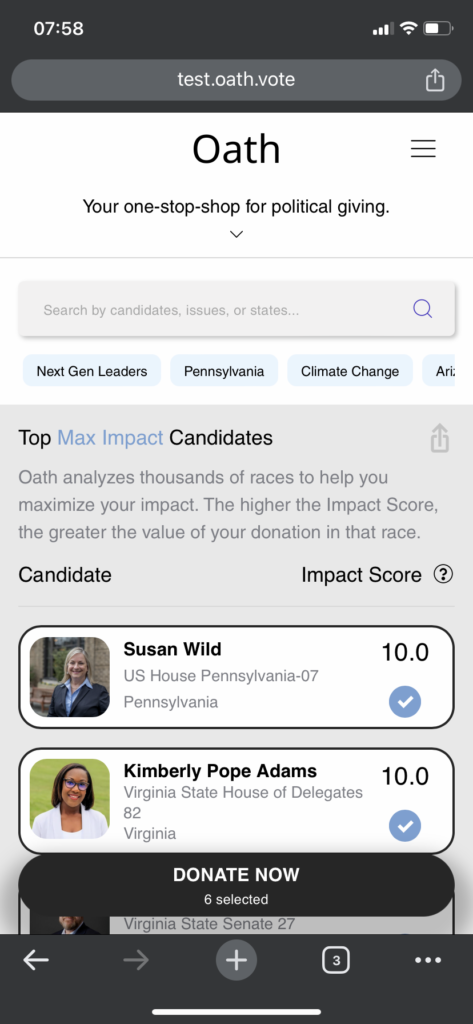Screen dimensions: 473x1024
Task: Tap the share icon in the address bar
Action: 434,80
